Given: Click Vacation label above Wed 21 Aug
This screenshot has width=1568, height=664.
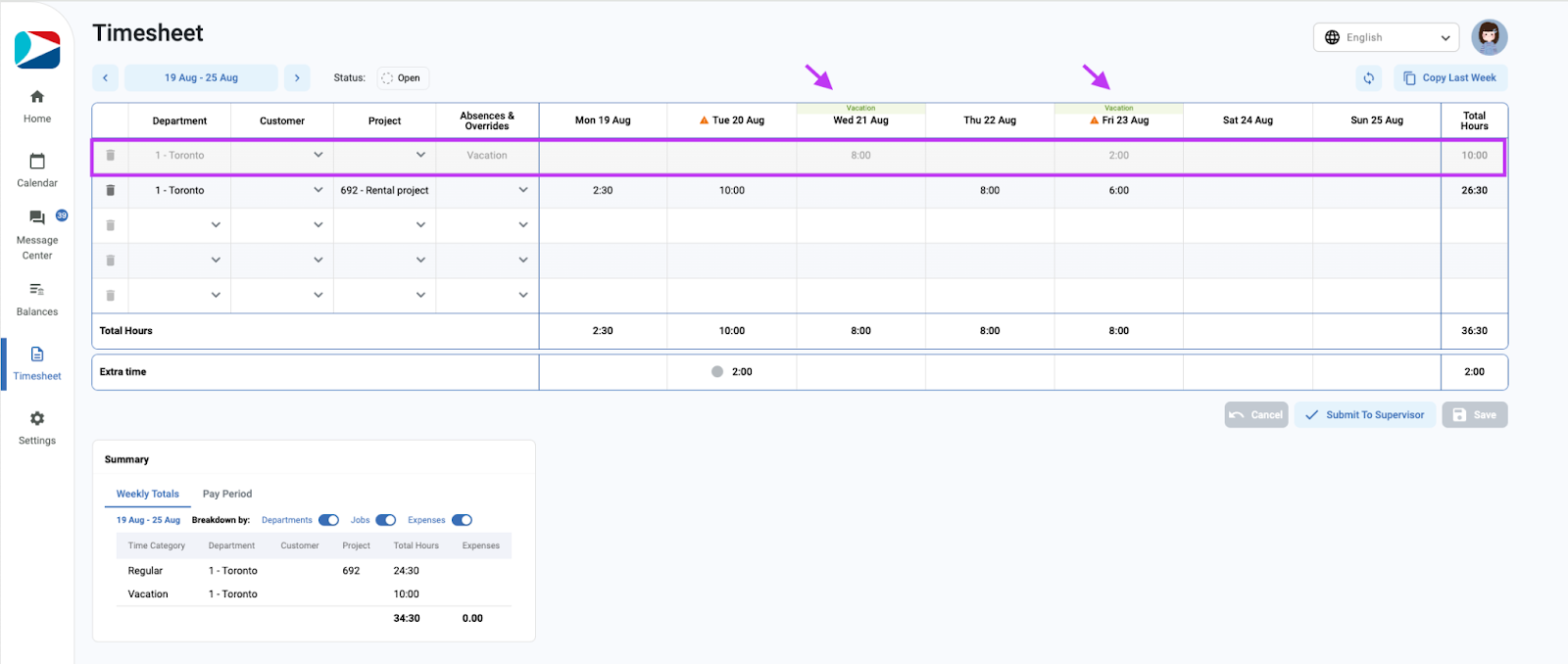Looking at the screenshot, I should coord(860,108).
